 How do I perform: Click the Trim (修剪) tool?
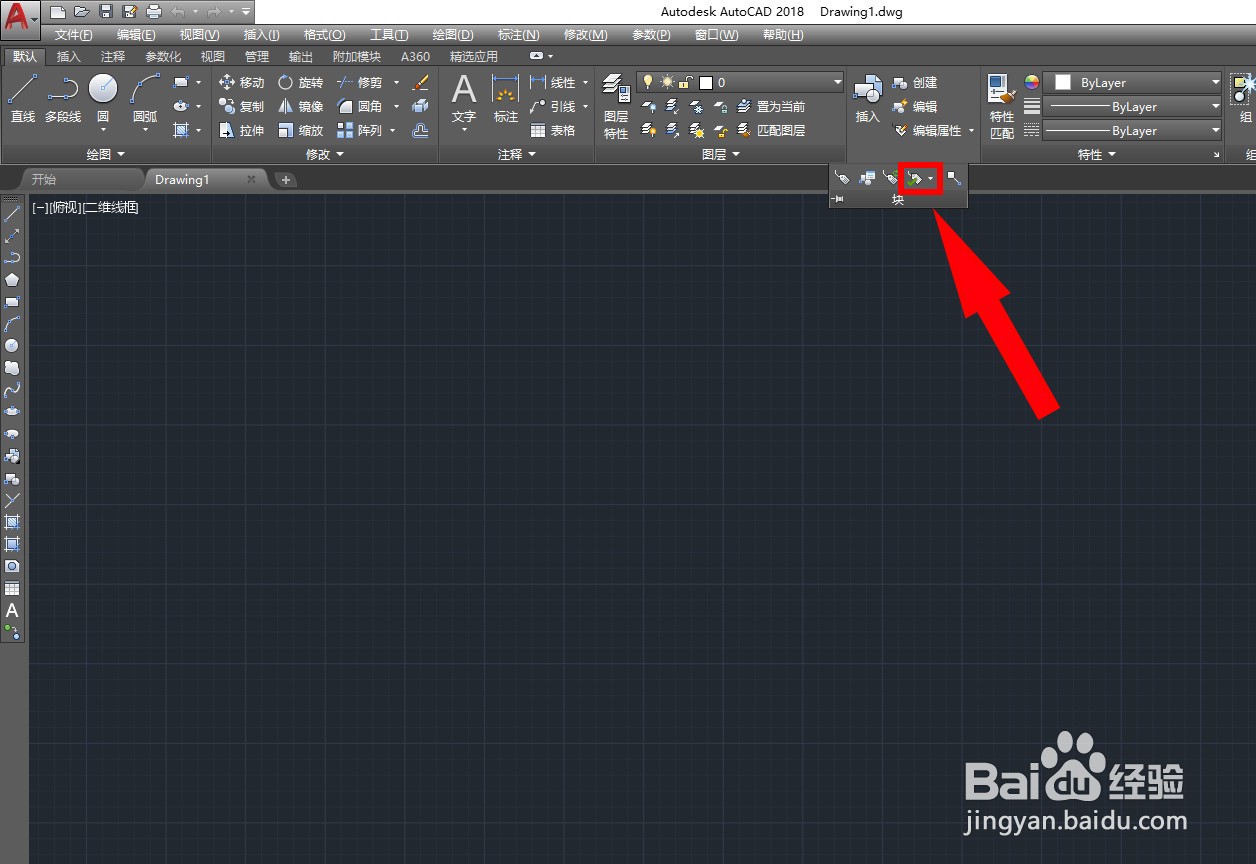[x=360, y=83]
